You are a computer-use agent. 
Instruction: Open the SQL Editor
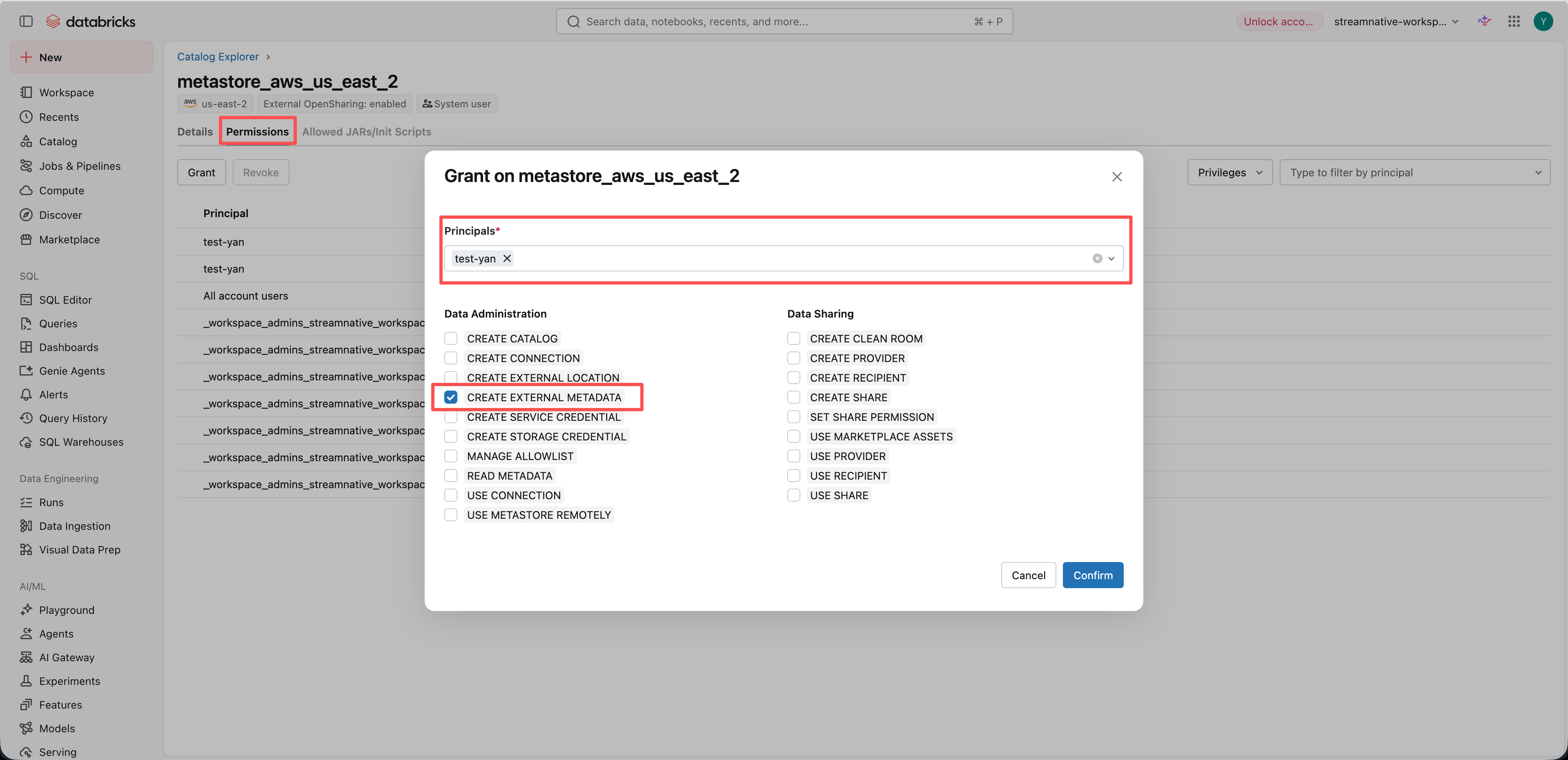(65, 299)
